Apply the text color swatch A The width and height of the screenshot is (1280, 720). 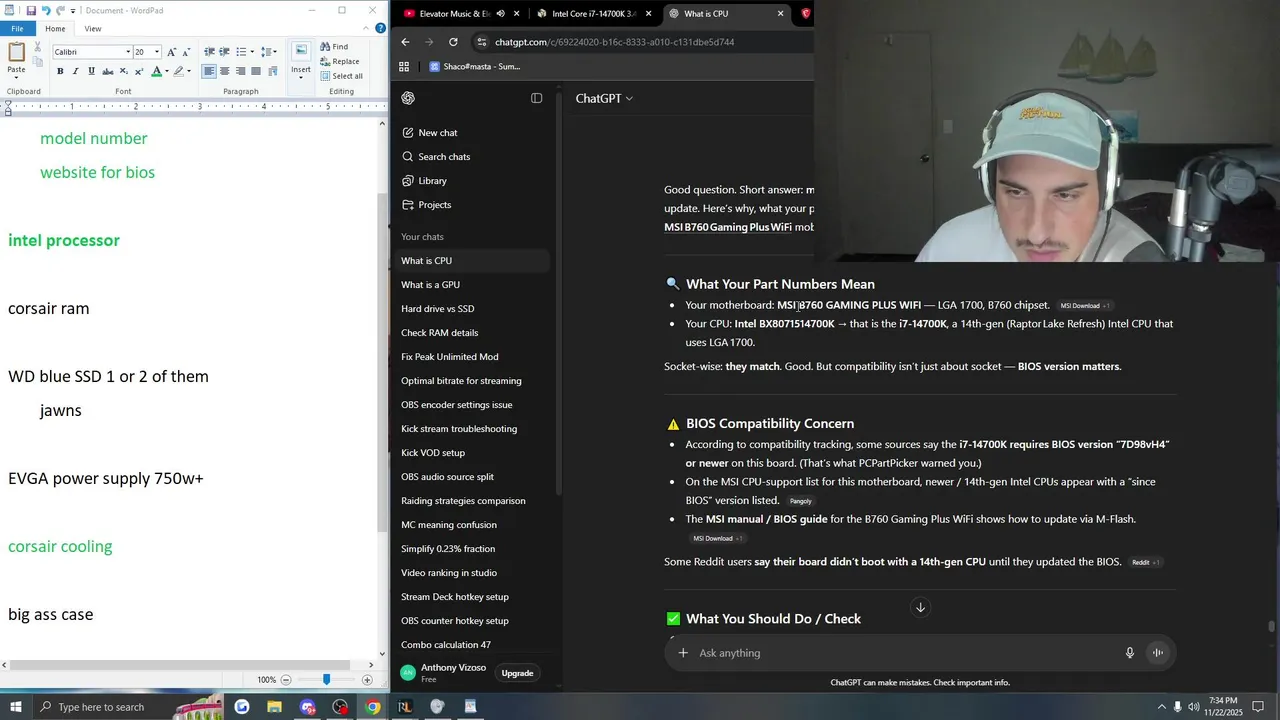(156, 71)
